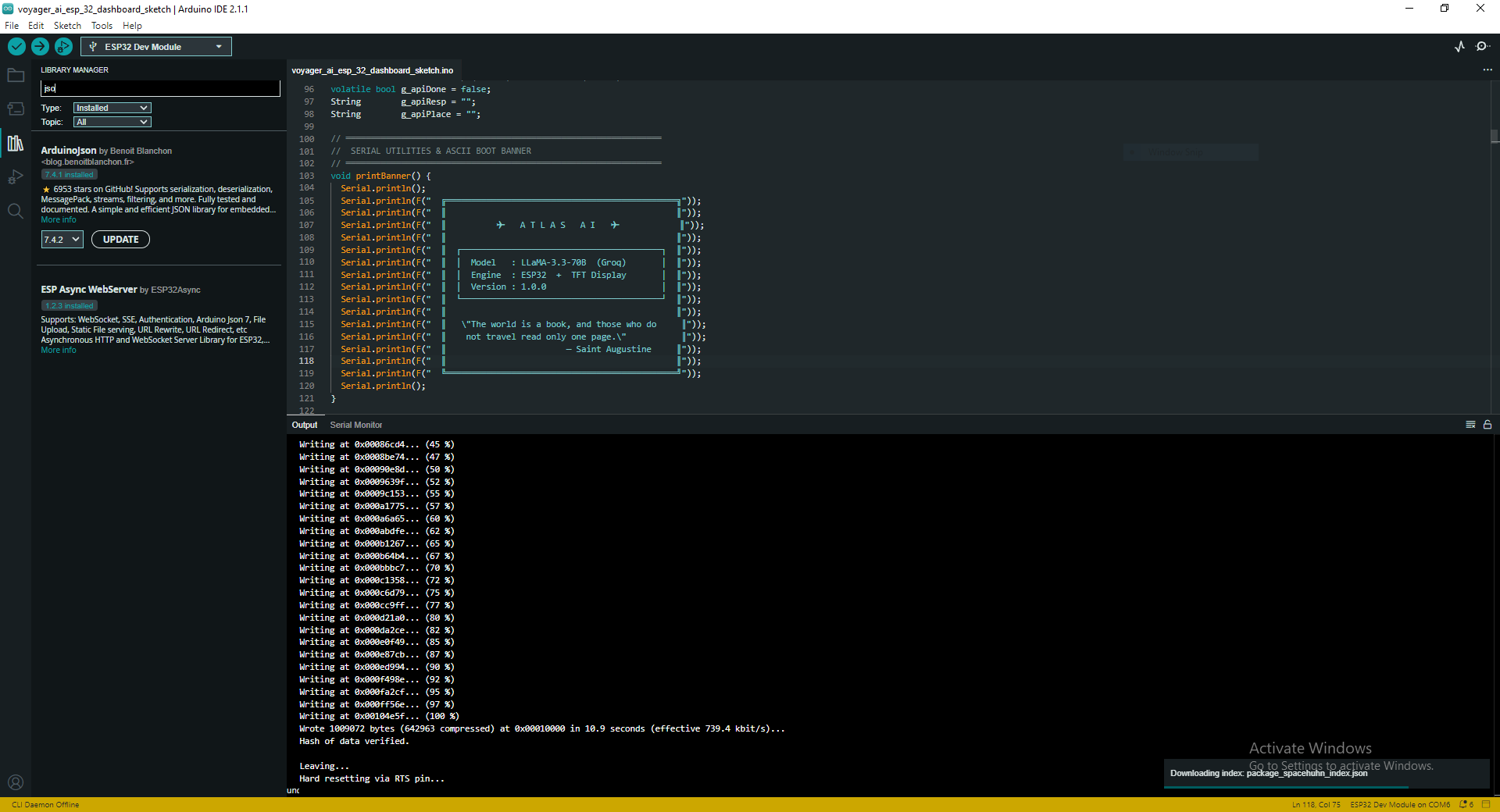
Task: Click the ArduinoJson library title
Action: tap(69, 151)
